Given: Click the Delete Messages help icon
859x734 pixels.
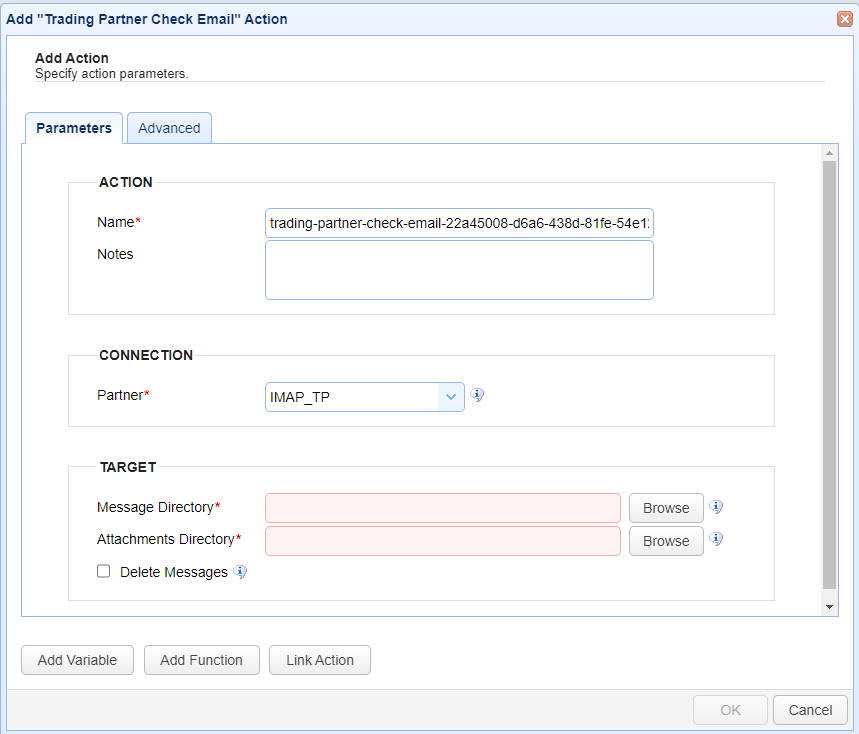Looking at the screenshot, I should coord(240,572).
